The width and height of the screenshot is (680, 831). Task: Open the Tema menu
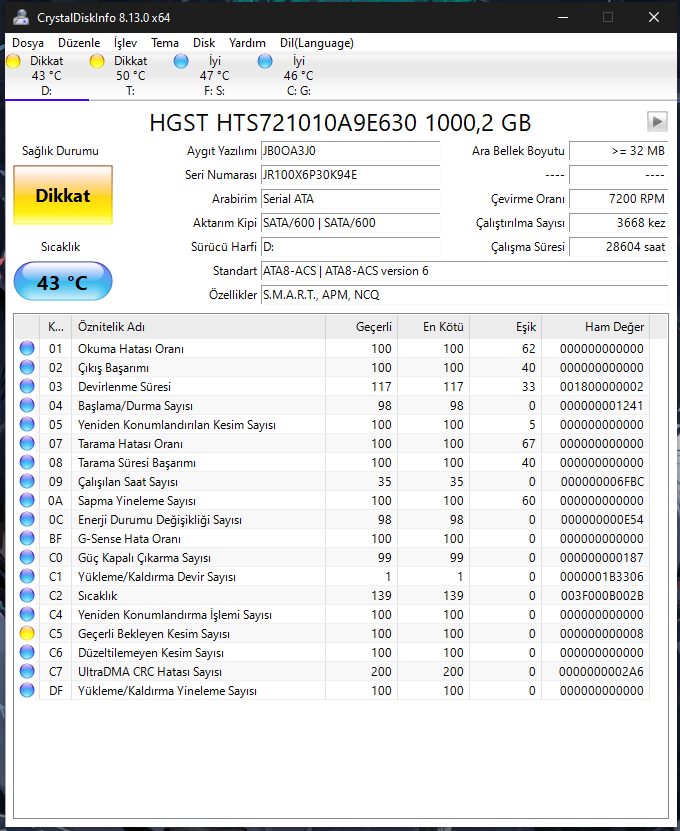tap(165, 43)
